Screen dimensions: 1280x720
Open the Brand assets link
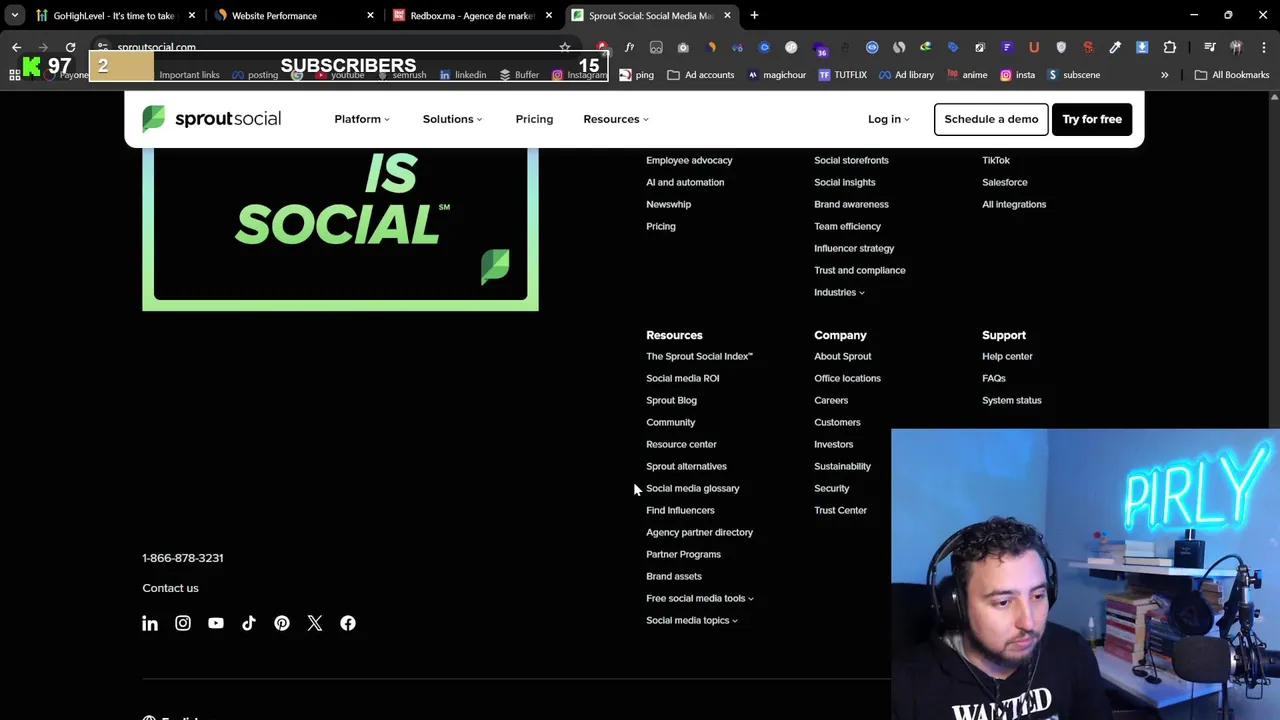tap(673, 576)
